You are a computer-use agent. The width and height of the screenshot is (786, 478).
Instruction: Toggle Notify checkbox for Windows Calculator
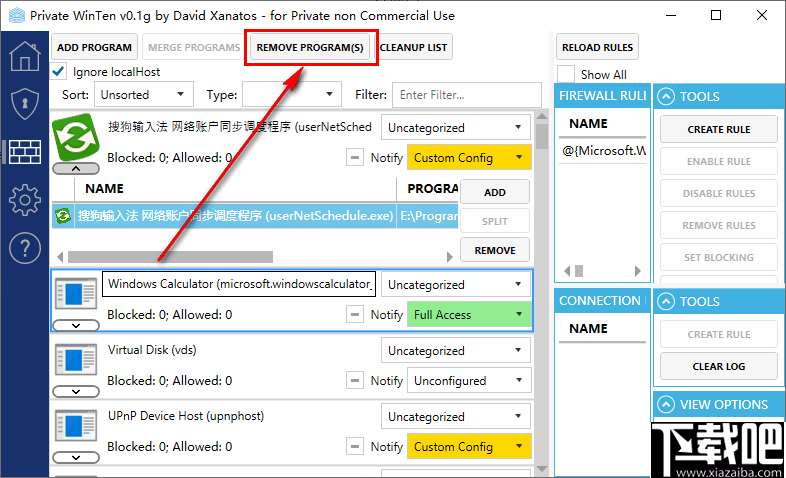pos(354,314)
